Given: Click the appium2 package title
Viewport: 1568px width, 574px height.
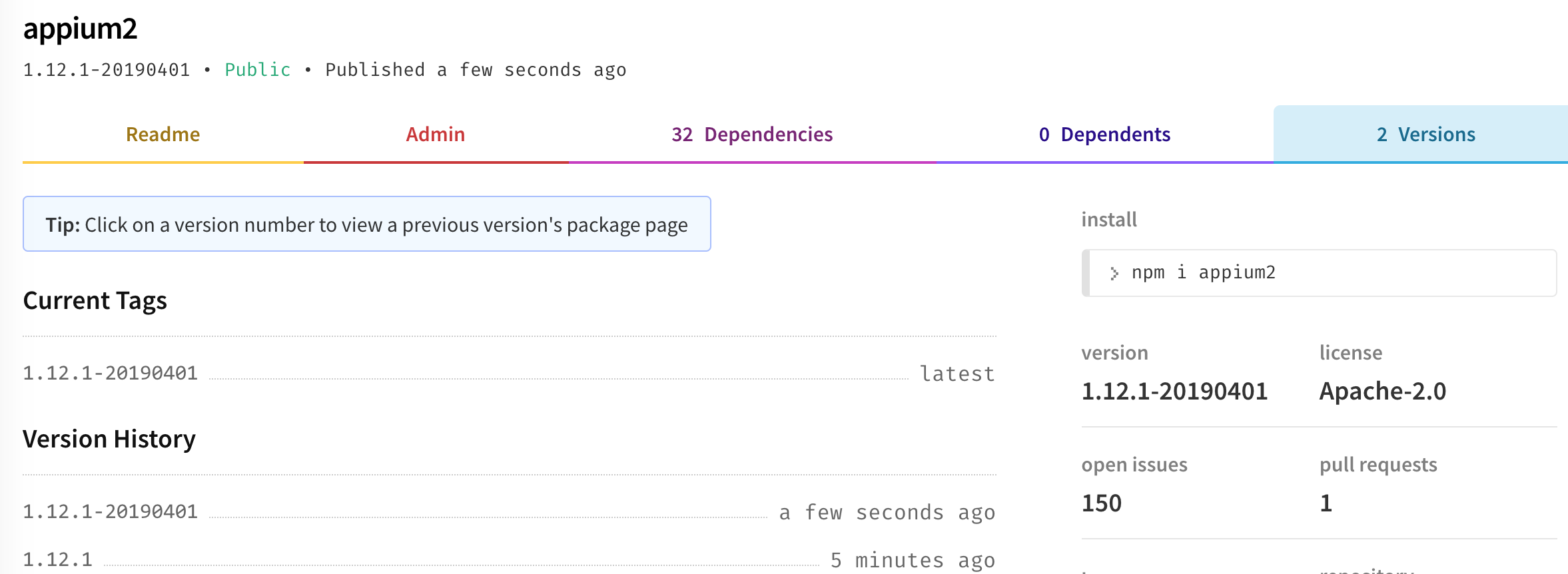Looking at the screenshot, I should pos(80,29).
